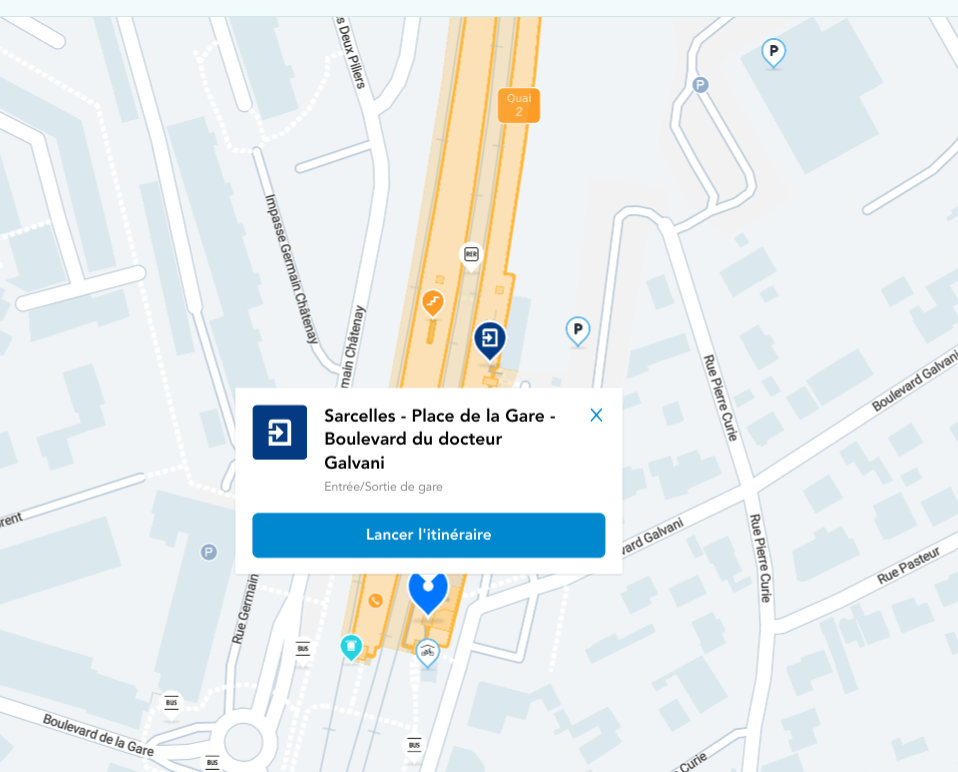Select the RER station pin

pos(471,257)
